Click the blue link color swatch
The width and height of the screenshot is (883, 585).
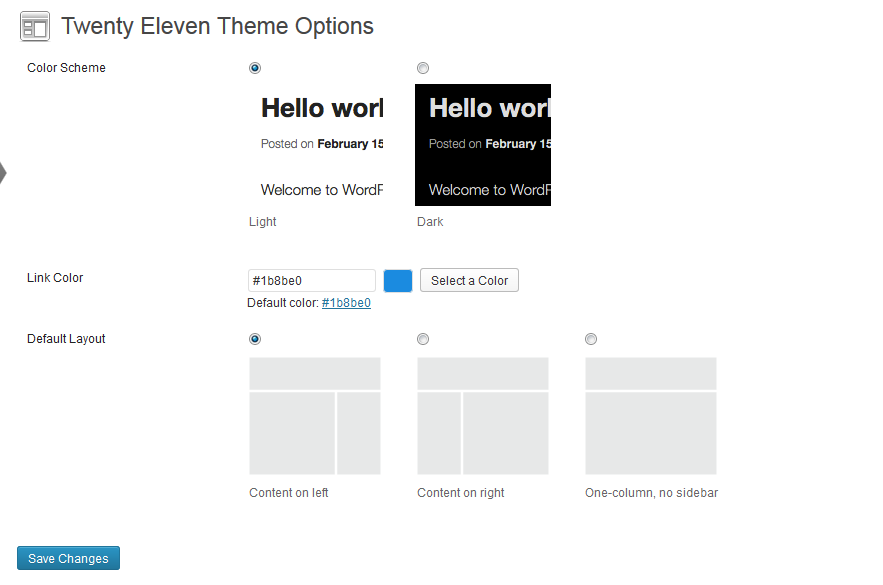point(398,281)
